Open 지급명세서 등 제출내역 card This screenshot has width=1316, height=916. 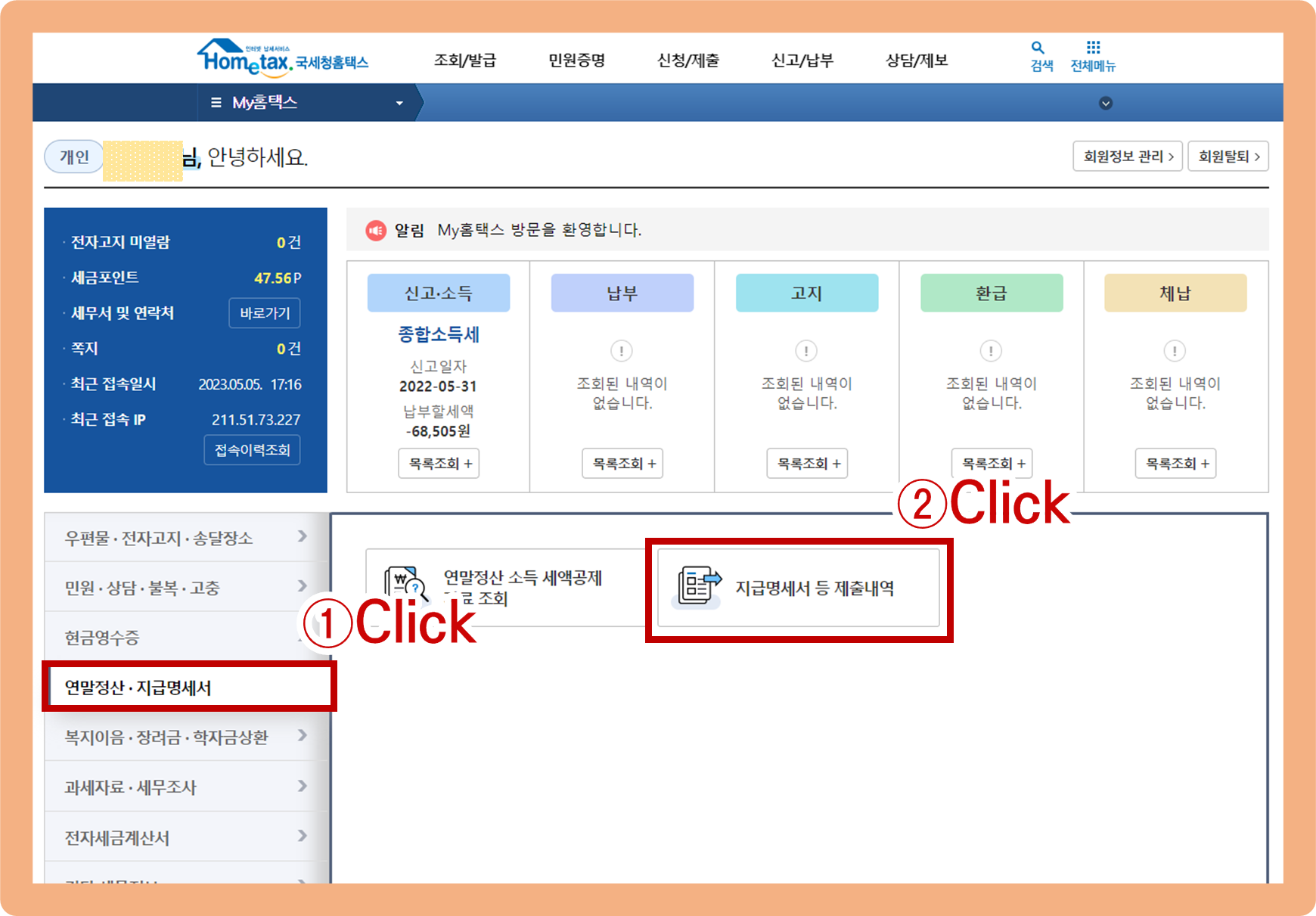[x=799, y=588]
